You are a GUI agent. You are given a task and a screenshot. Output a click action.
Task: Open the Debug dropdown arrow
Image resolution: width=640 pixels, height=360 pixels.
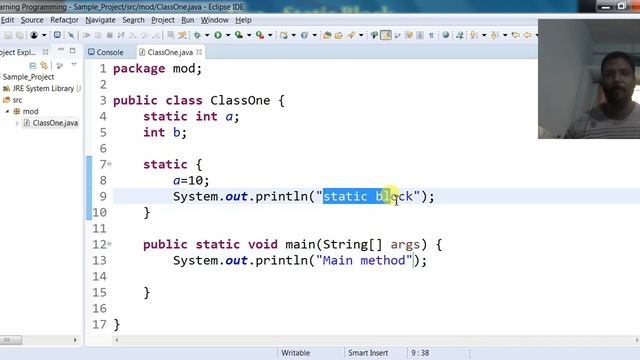[x=207, y=36]
